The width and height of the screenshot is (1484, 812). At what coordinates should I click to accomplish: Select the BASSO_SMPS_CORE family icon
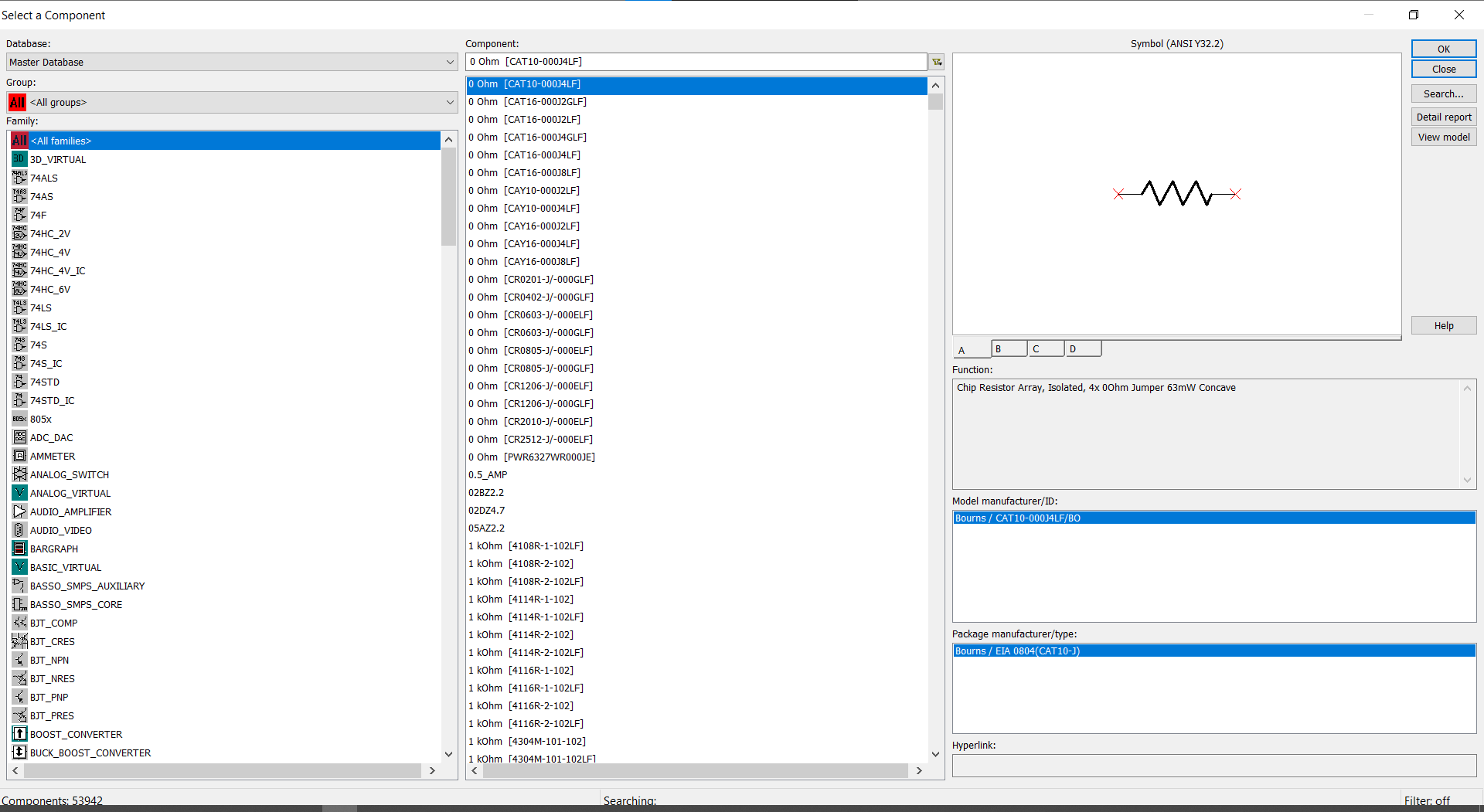(19, 604)
